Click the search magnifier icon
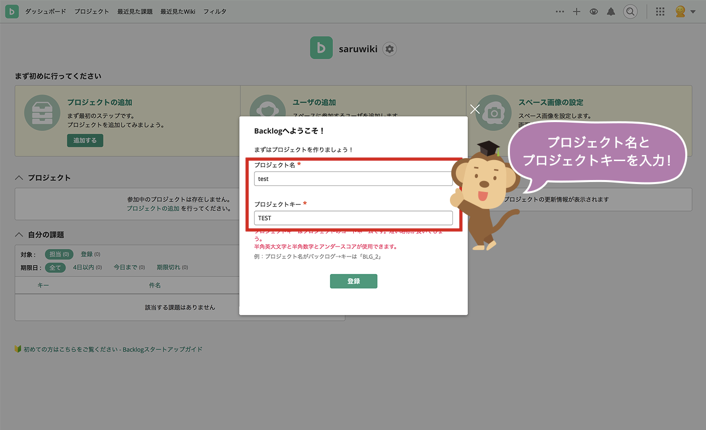Image resolution: width=706 pixels, height=430 pixels. click(630, 12)
